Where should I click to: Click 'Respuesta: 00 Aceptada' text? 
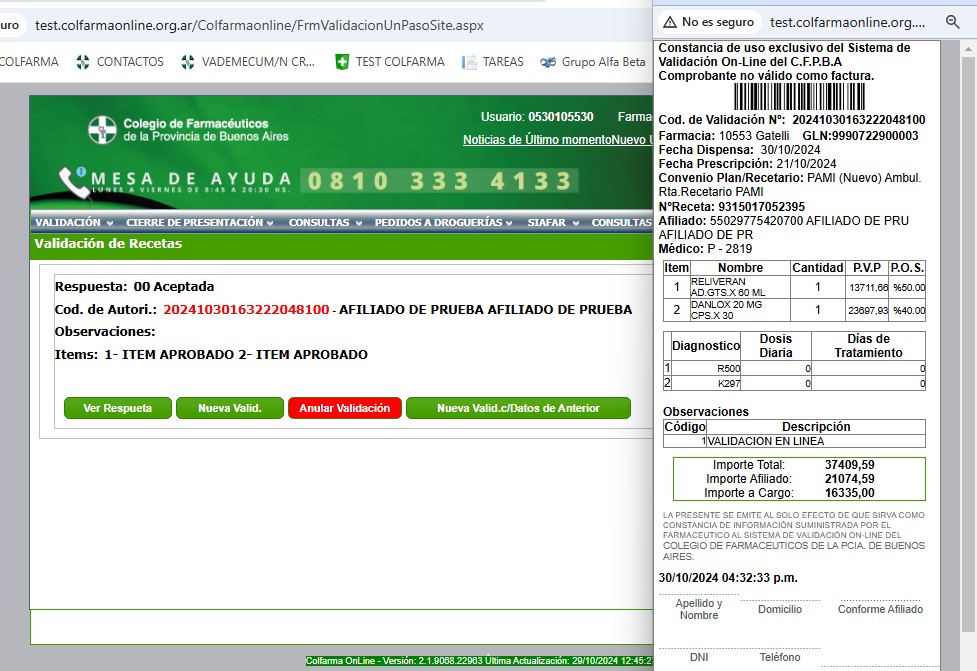pyautogui.click(x=135, y=287)
